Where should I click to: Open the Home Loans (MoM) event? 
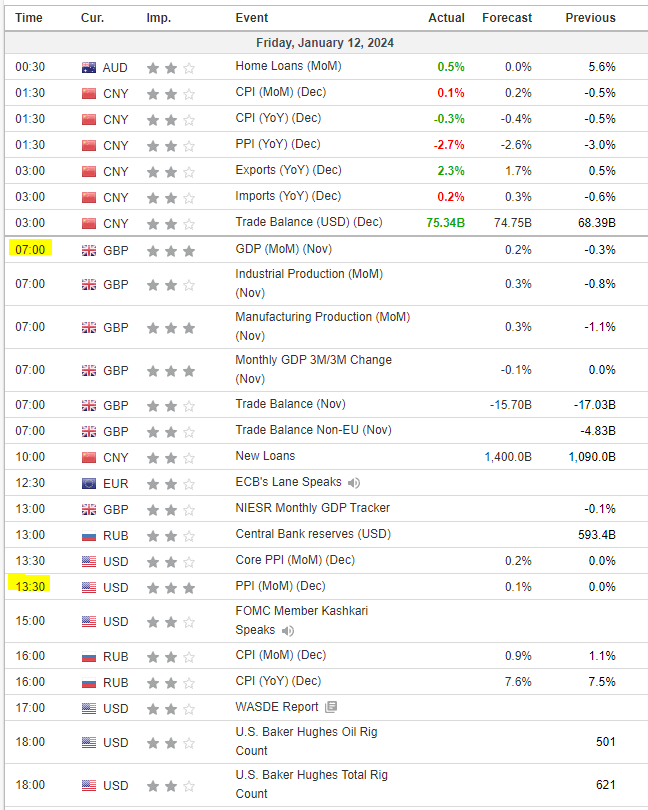[284, 67]
